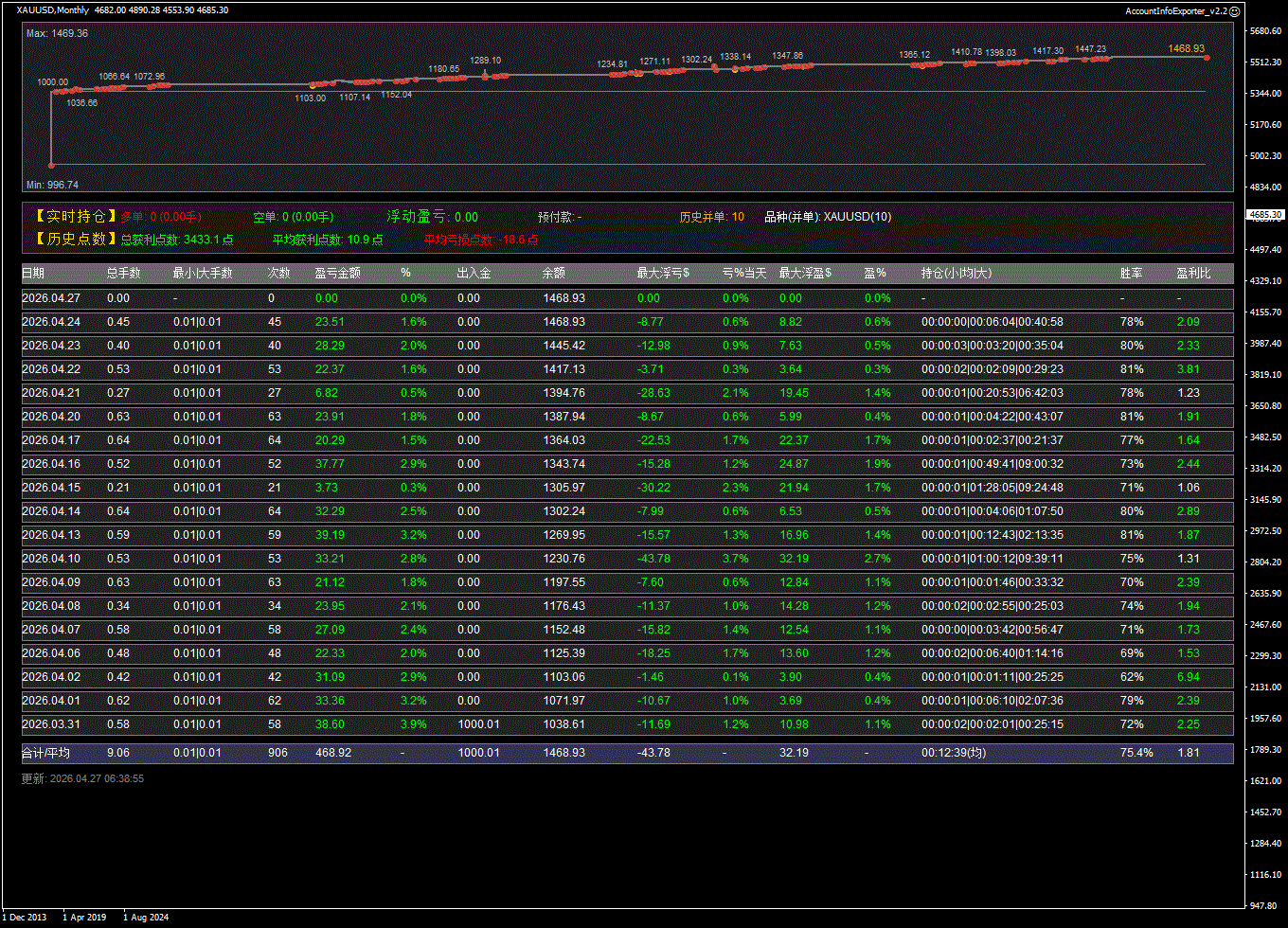Click the current price label 4685.30

coord(1265,216)
